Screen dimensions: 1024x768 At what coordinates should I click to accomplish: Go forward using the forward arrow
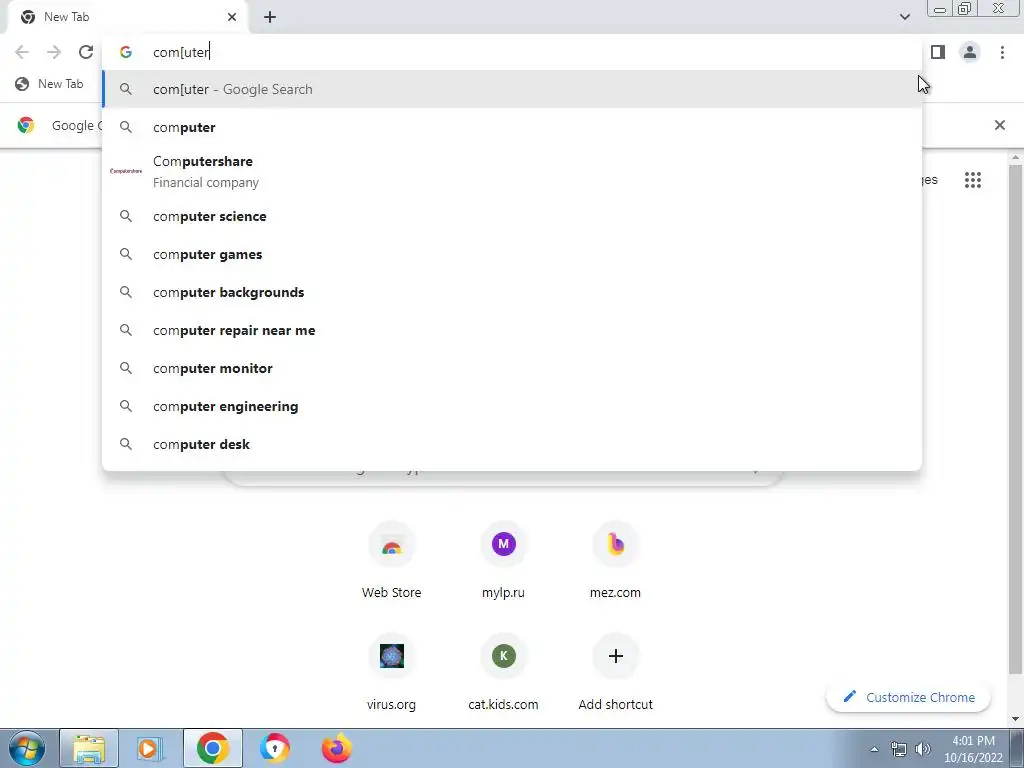tap(54, 52)
